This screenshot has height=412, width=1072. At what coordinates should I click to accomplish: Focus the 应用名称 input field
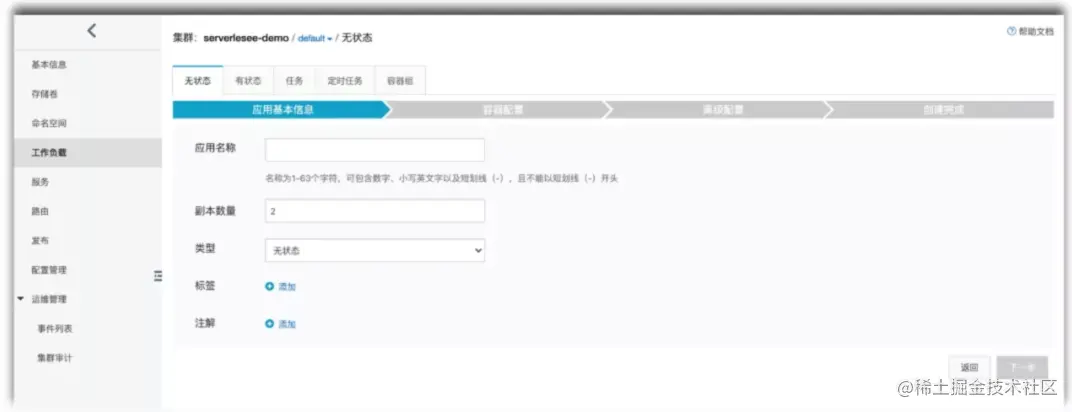click(375, 150)
